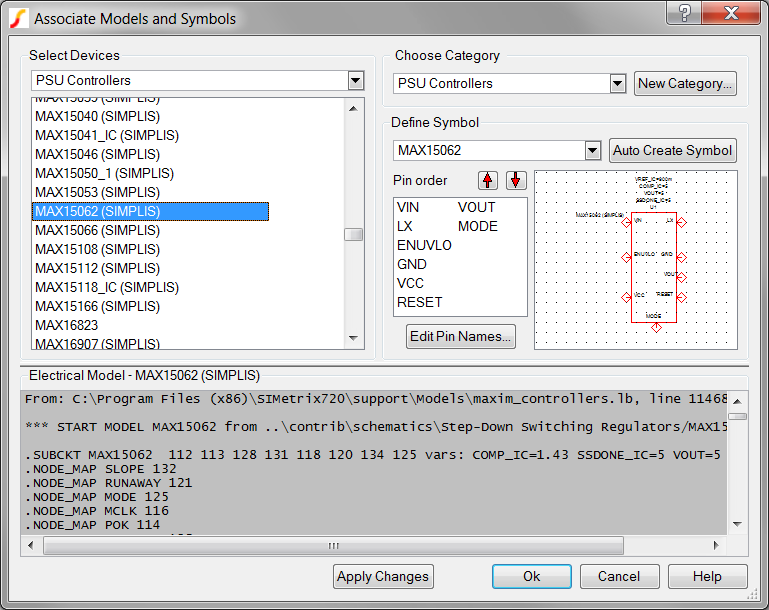Move selected pin down in pin order
The image size is (769, 610).
pyautogui.click(x=516, y=180)
